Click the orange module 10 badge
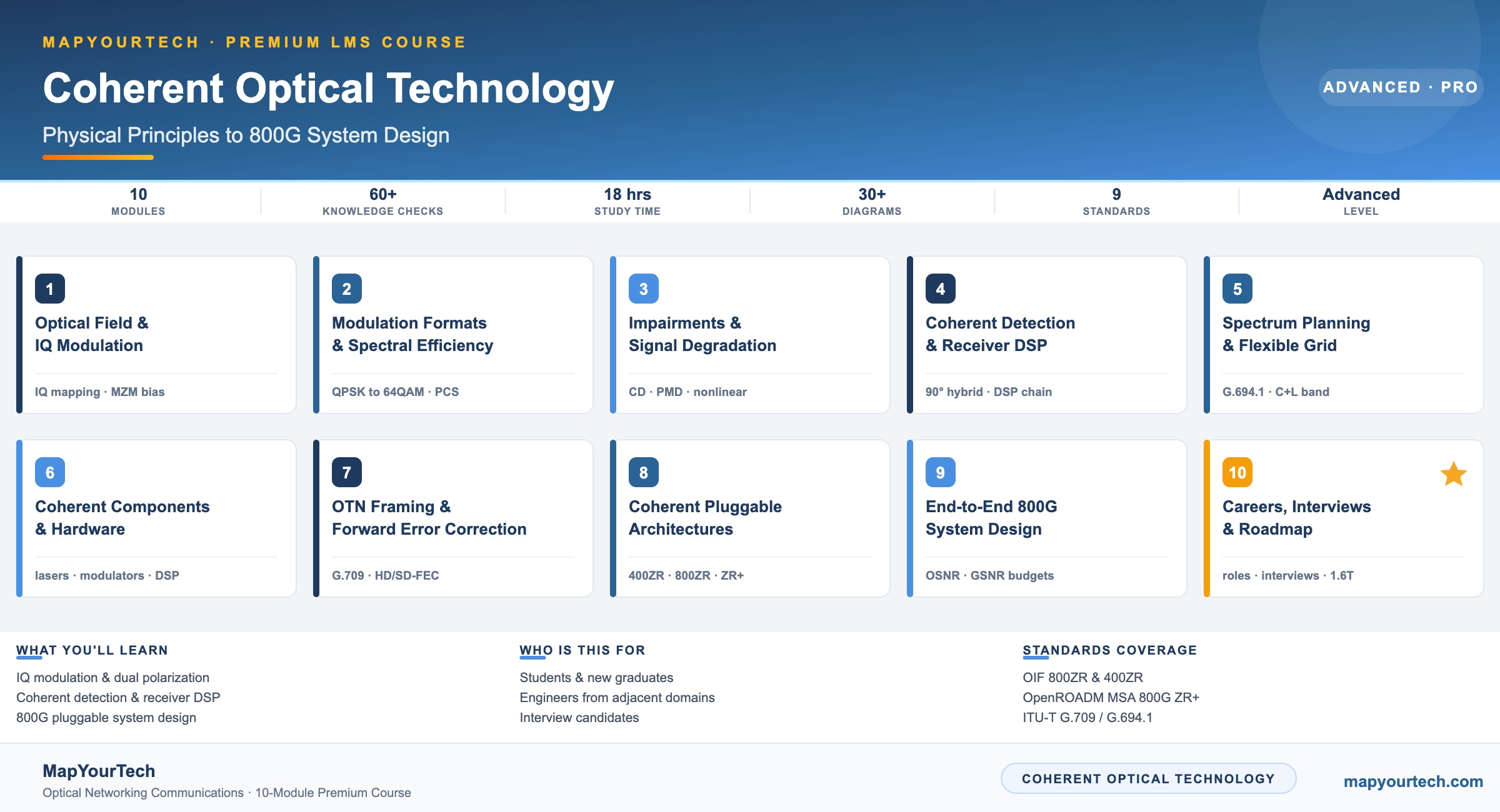This screenshot has height=812, width=1500. [1237, 472]
